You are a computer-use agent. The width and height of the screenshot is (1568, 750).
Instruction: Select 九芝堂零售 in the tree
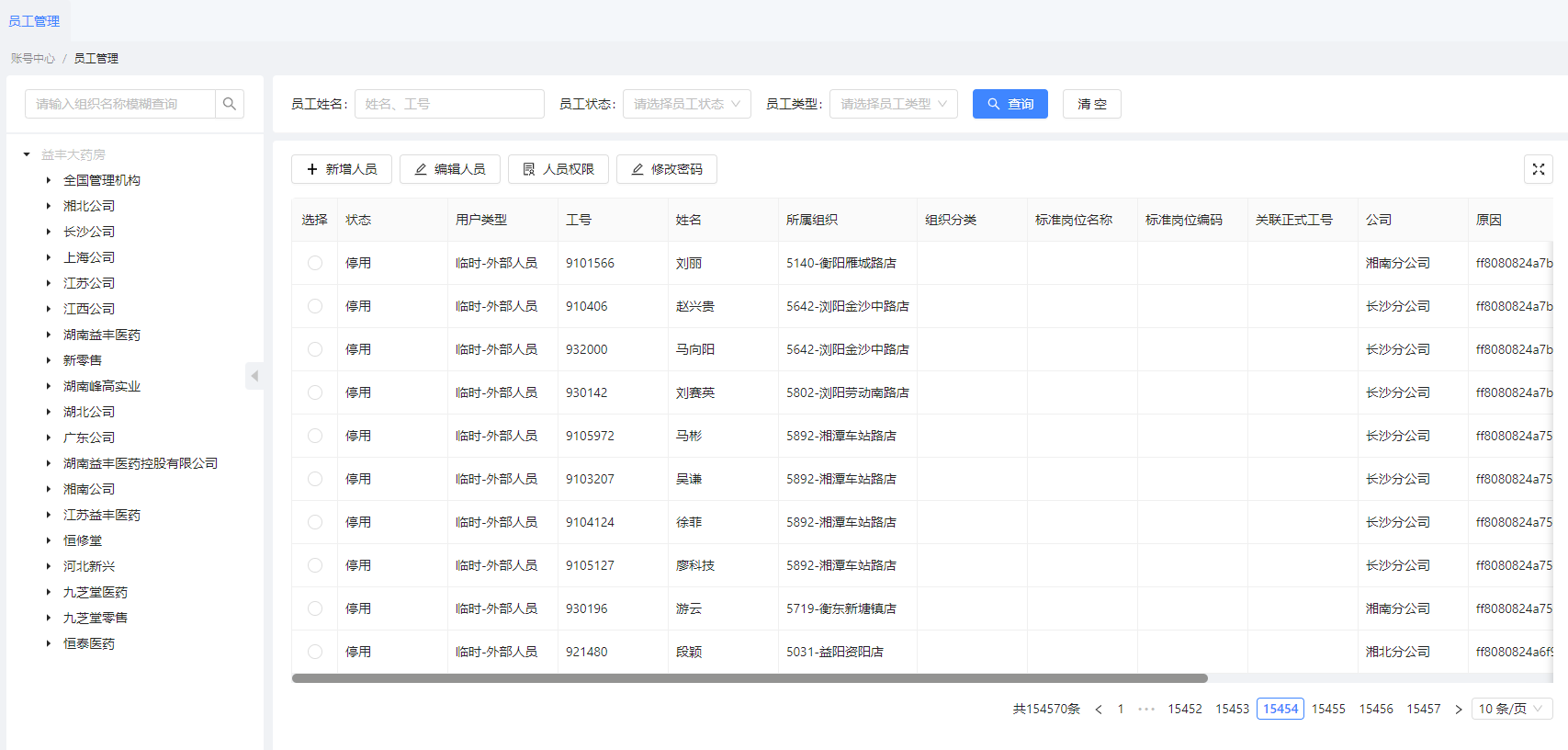pyautogui.click(x=96, y=618)
